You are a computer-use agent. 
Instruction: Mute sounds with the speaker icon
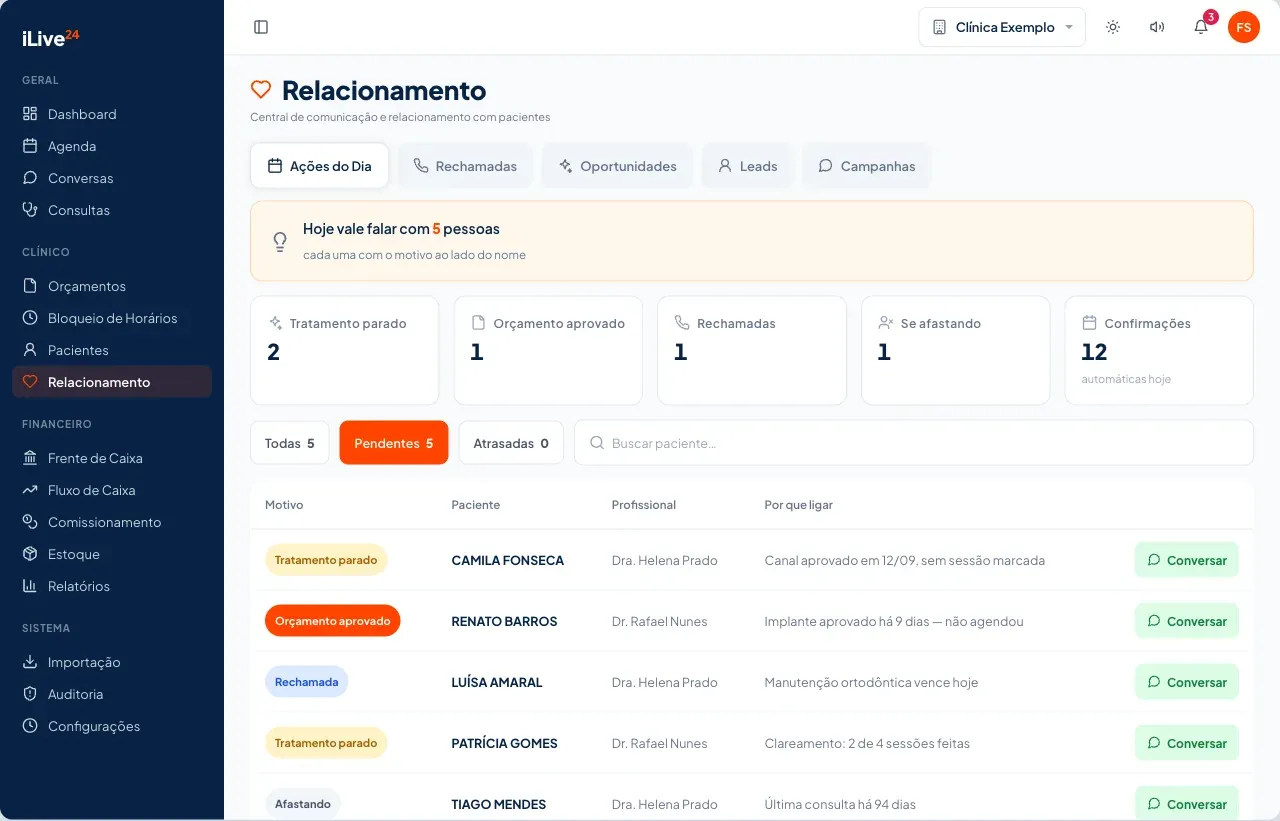tap(1157, 27)
